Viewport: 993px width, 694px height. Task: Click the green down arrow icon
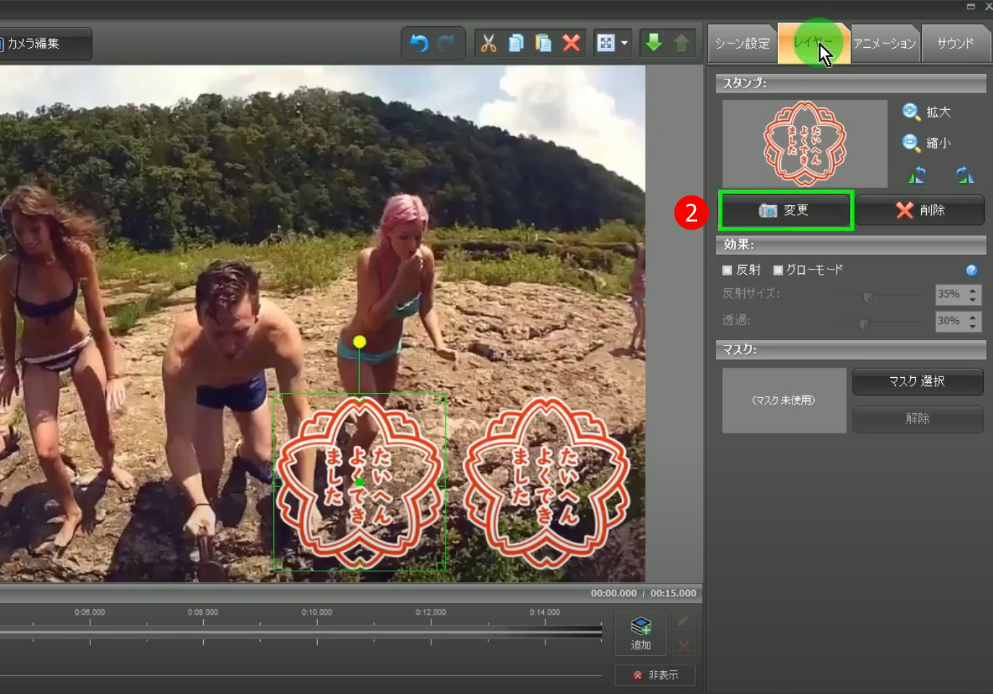coord(654,43)
